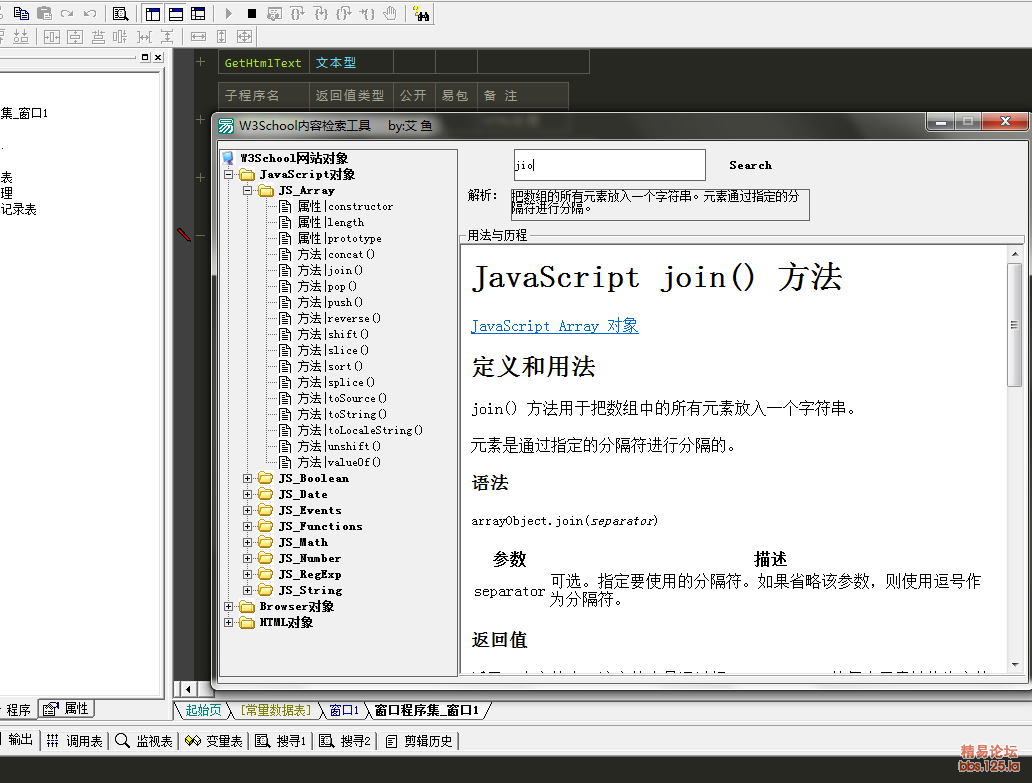Click the Paste clipboard icon
This screenshot has height=783, width=1032.
pos(44,13)
